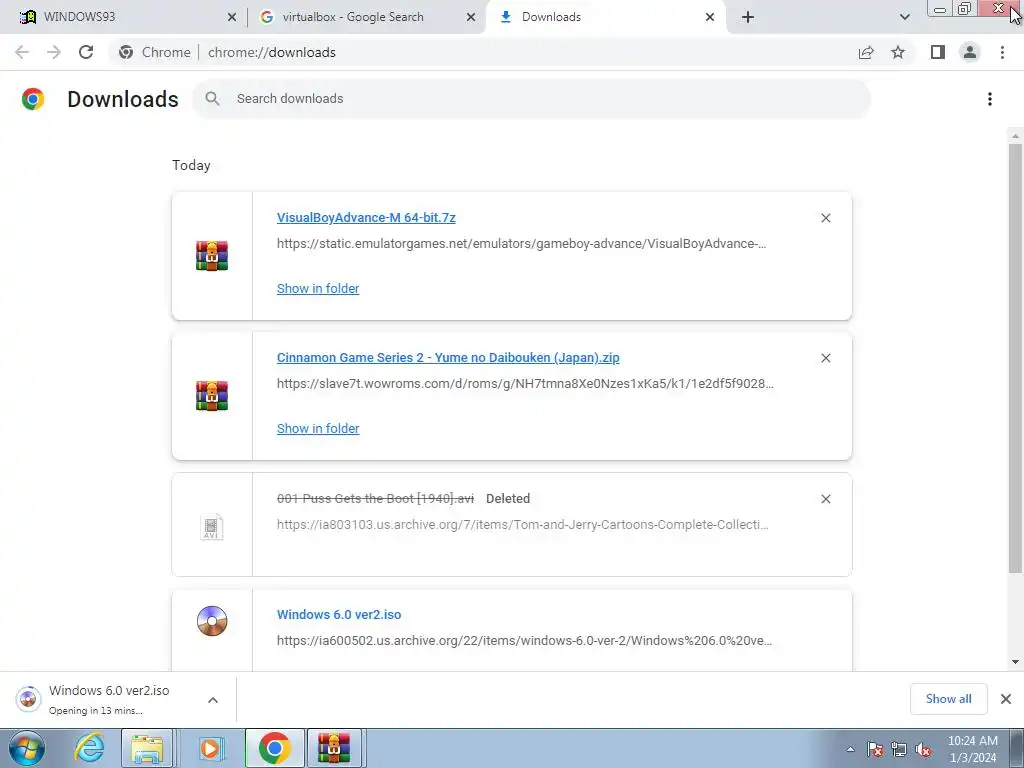
Task: Click the archive.org Tom-and-Jerry URL text
Action: [522, 524]
